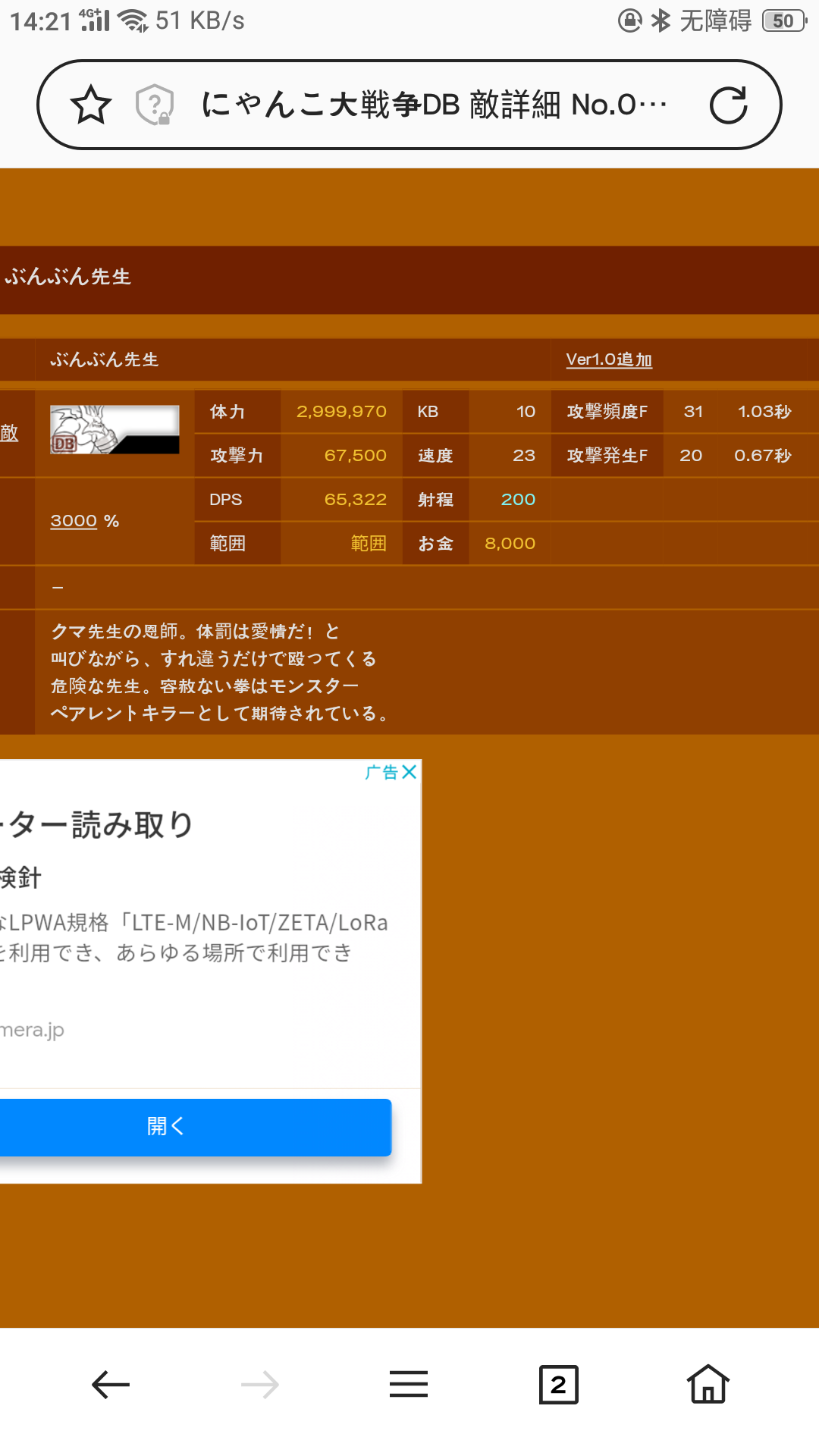Tap the ぶんぶん先生 enemy thumbnail image
Viewport: 819px width, 1456px height.
pyautogui.click(x=115, y=430)
